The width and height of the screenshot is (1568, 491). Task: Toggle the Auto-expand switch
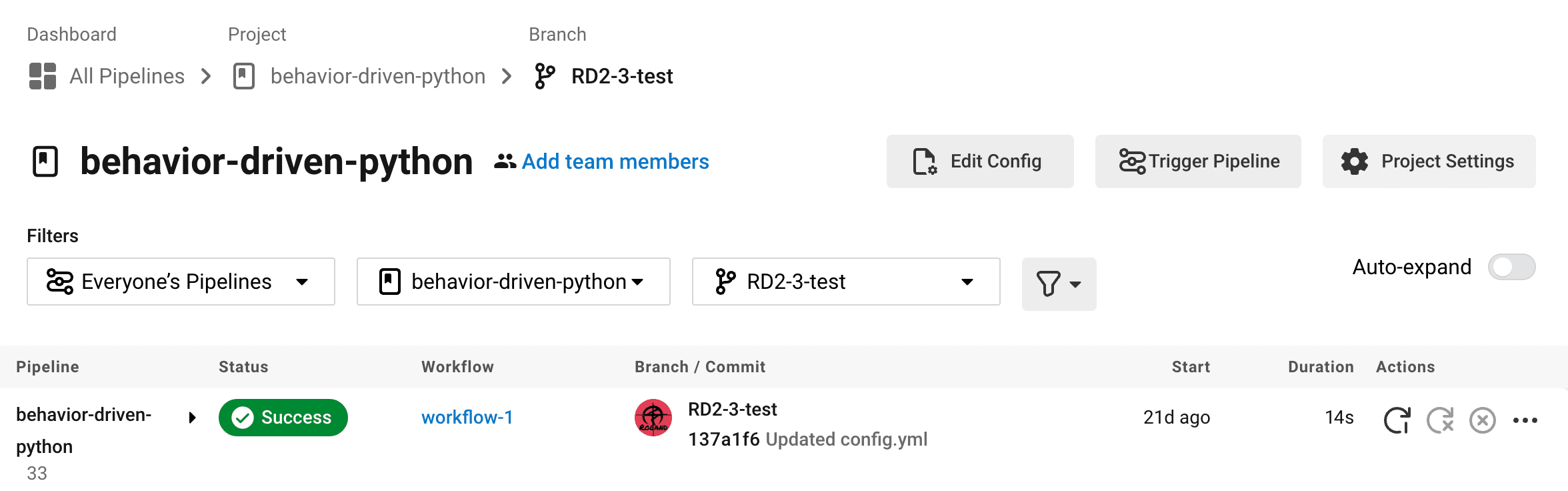pos(1511,268)
